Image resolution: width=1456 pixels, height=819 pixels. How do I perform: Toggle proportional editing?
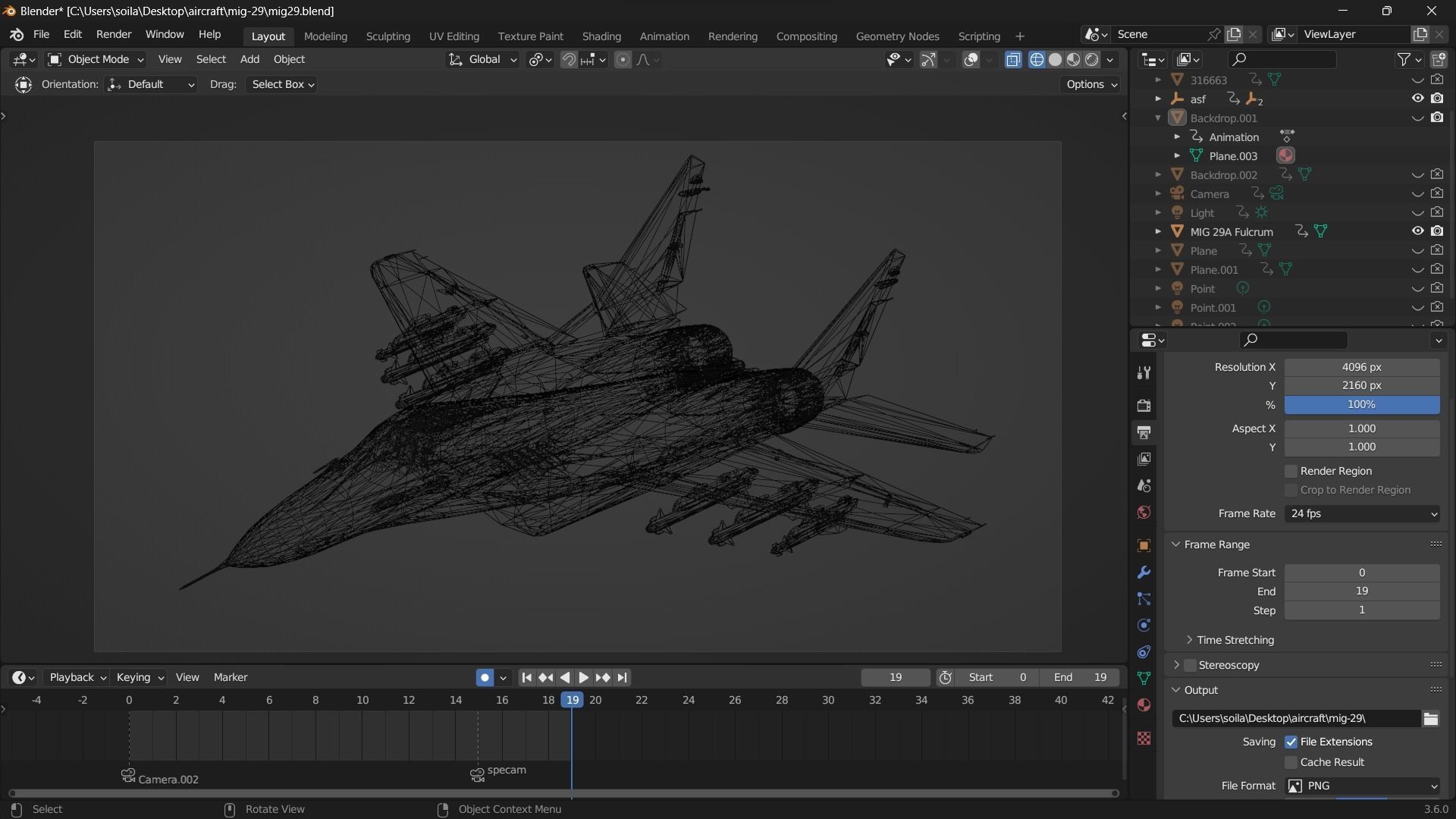pyautogui.click(x=623, y=59)
